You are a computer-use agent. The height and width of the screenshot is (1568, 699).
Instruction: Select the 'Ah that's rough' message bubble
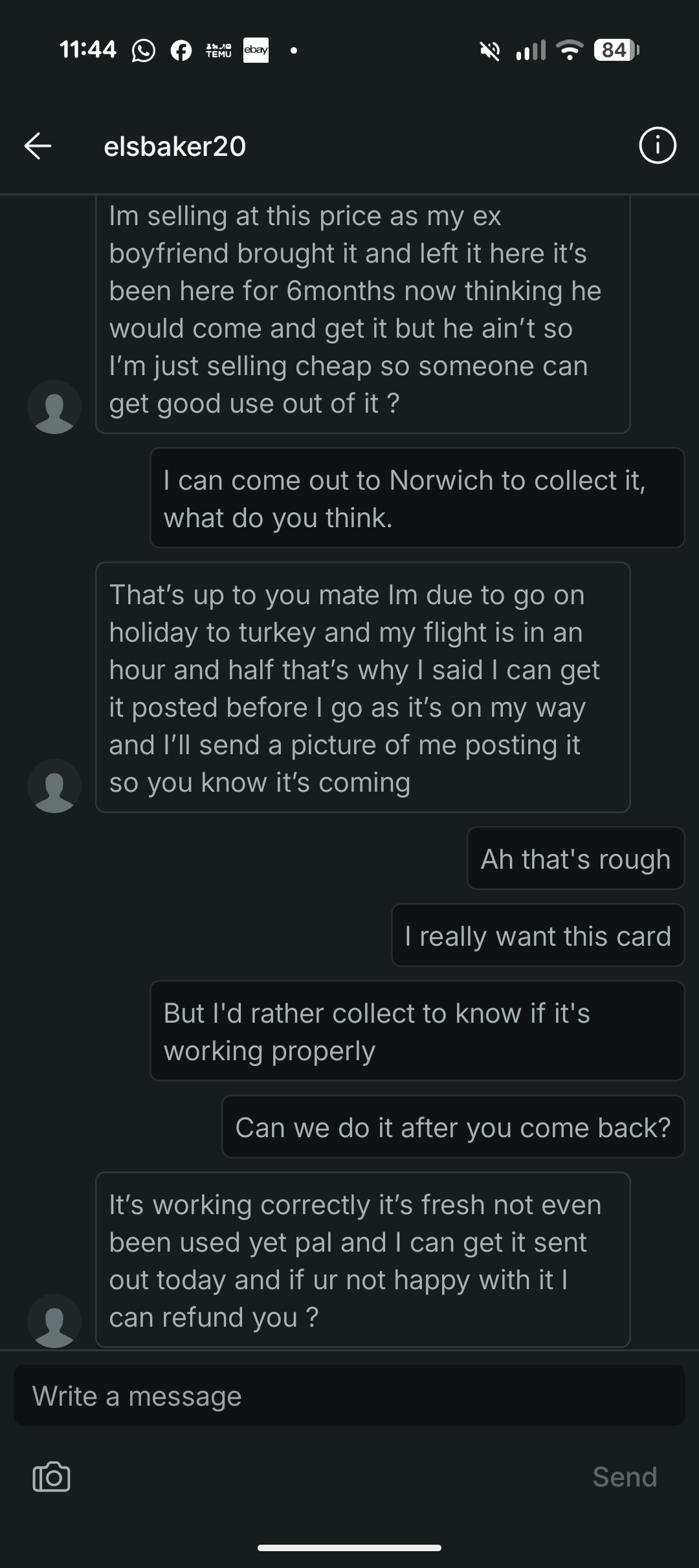coord(575,858)
